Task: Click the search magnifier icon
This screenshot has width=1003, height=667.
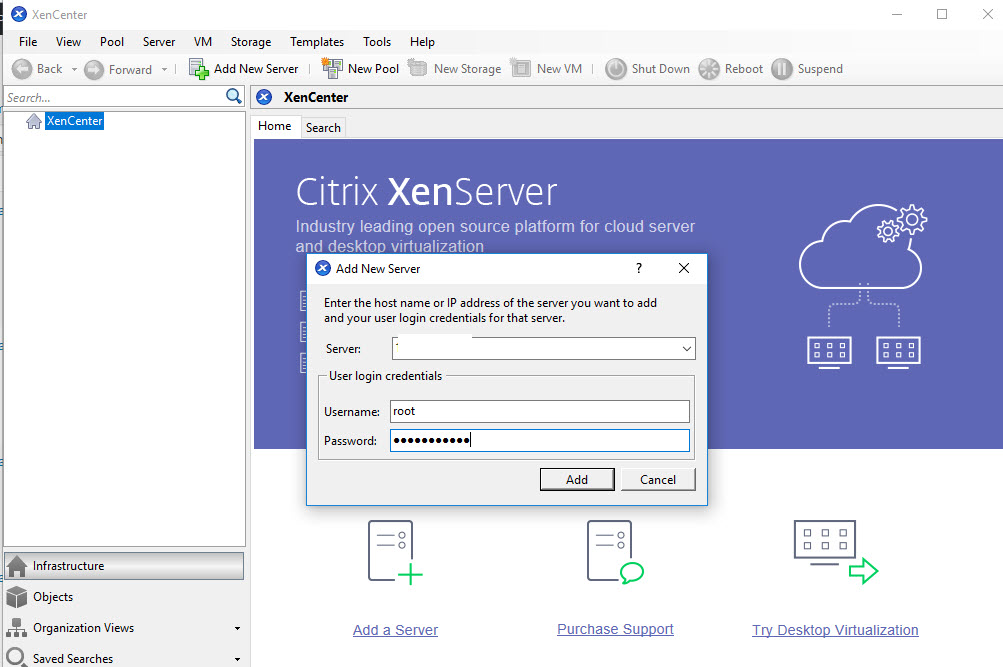Action: (x=234, y=97)
